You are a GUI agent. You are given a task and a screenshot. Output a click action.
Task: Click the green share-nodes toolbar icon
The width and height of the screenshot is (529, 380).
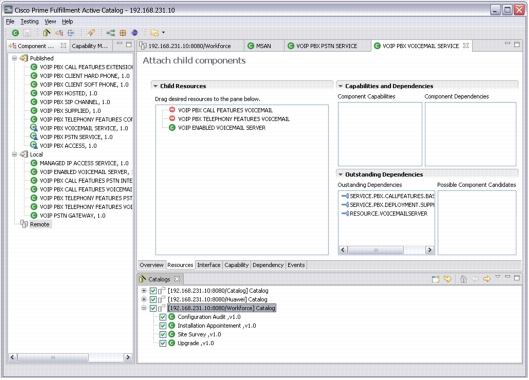(111, 33)
